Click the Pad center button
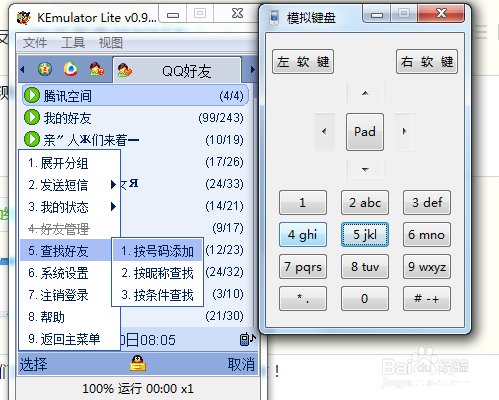499x400 pixels. point(365,132)
